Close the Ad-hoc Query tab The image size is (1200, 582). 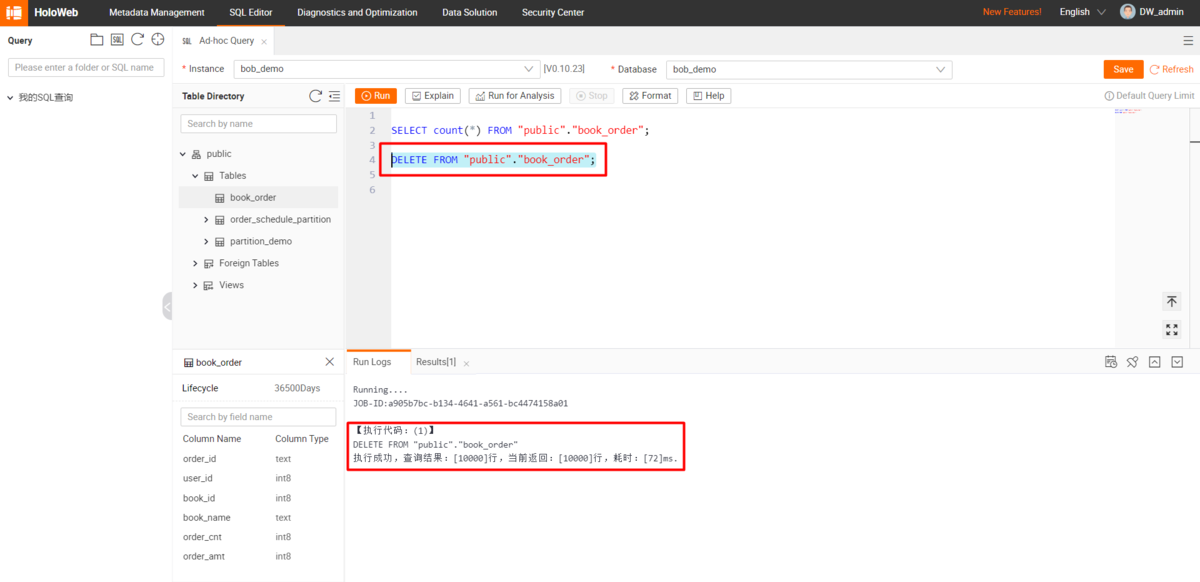coord(264,42)
